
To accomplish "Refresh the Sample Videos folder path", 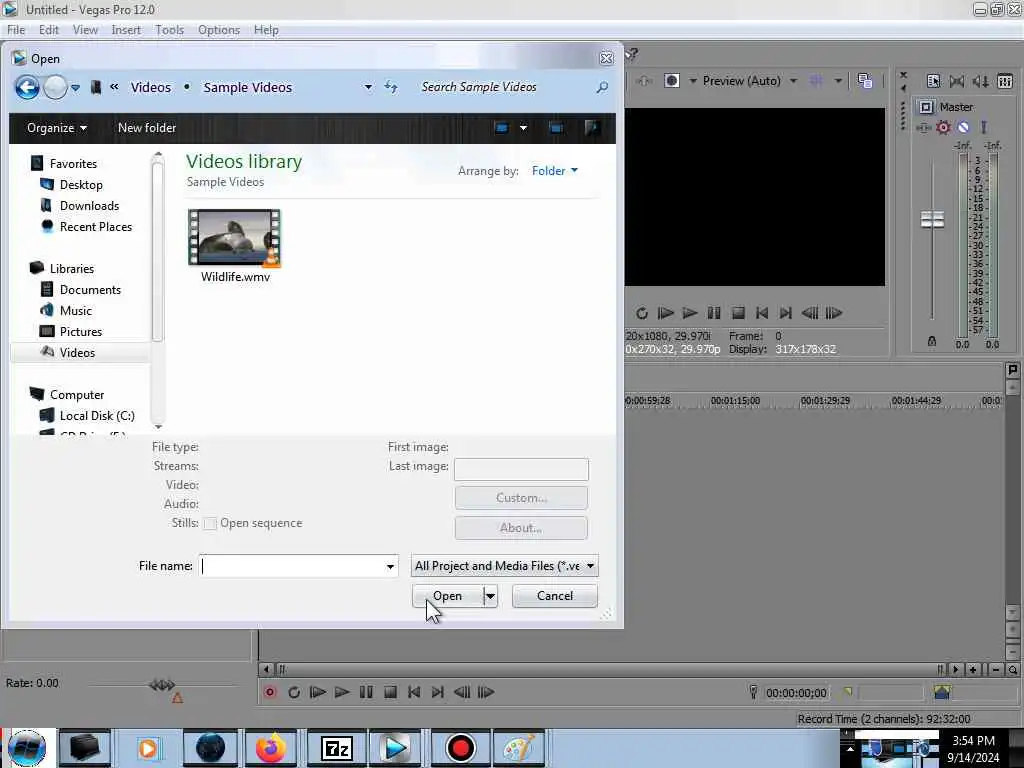I will point(391,87).
